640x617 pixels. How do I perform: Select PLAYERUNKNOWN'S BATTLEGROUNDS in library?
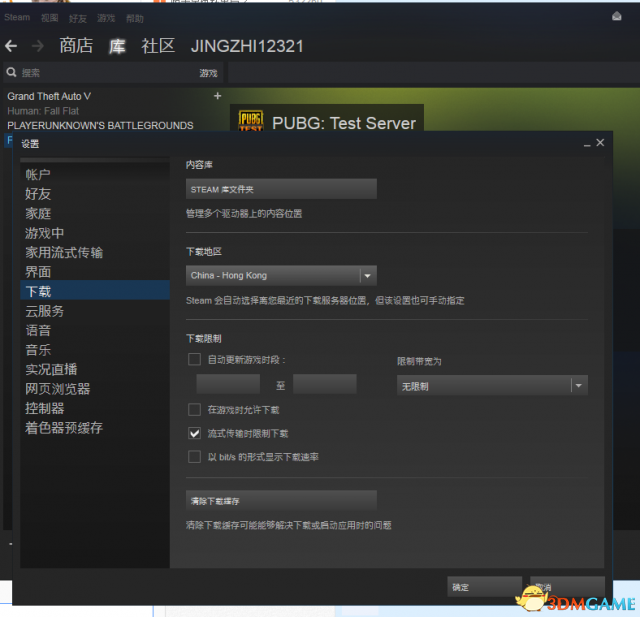pyautogui.click(x=100, y=125)
